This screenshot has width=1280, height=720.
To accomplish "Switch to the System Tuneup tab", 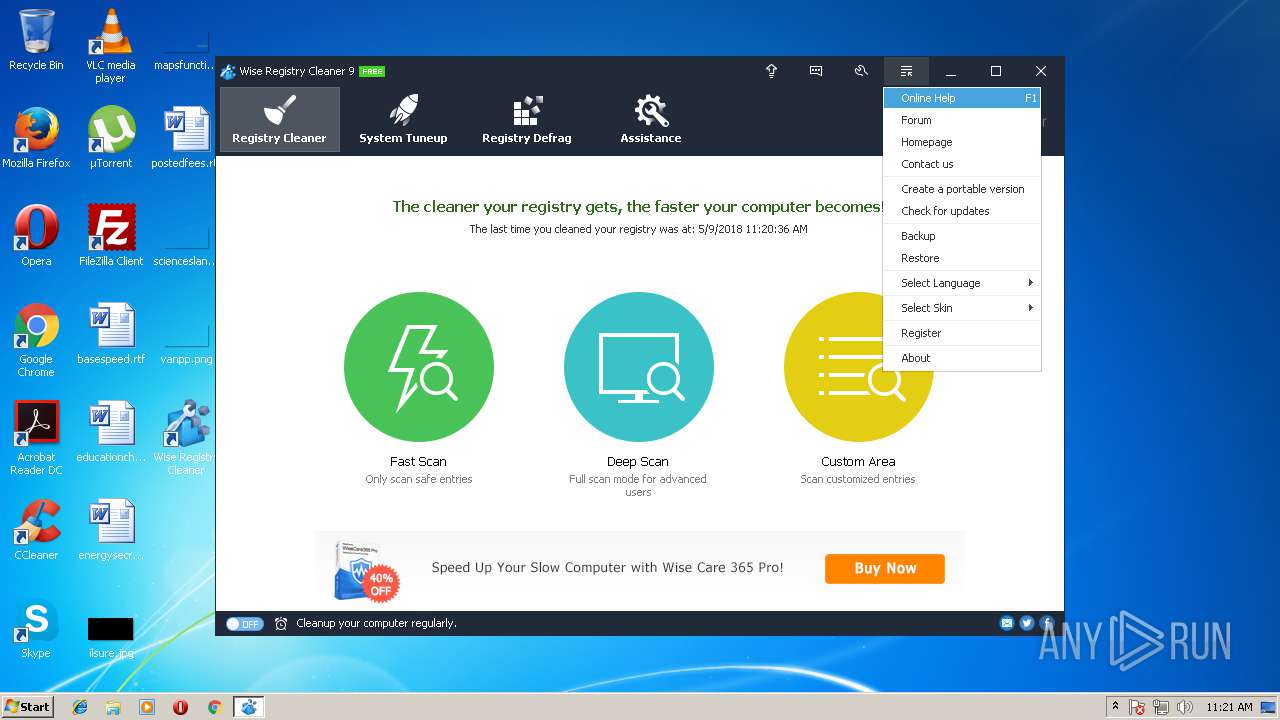I will click(403, 119).
